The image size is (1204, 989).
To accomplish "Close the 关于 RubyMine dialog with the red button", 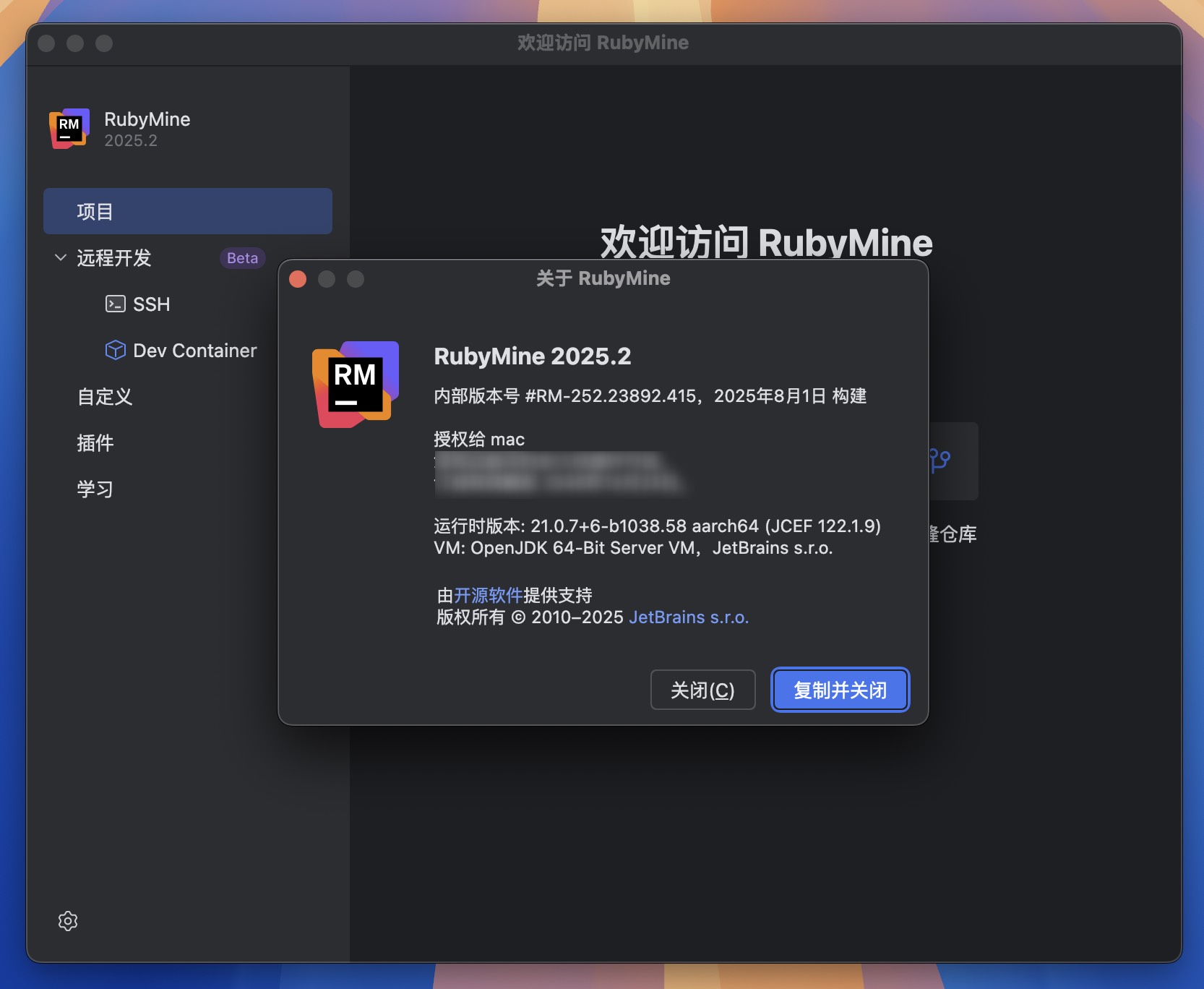I will (x=298, y=279).
